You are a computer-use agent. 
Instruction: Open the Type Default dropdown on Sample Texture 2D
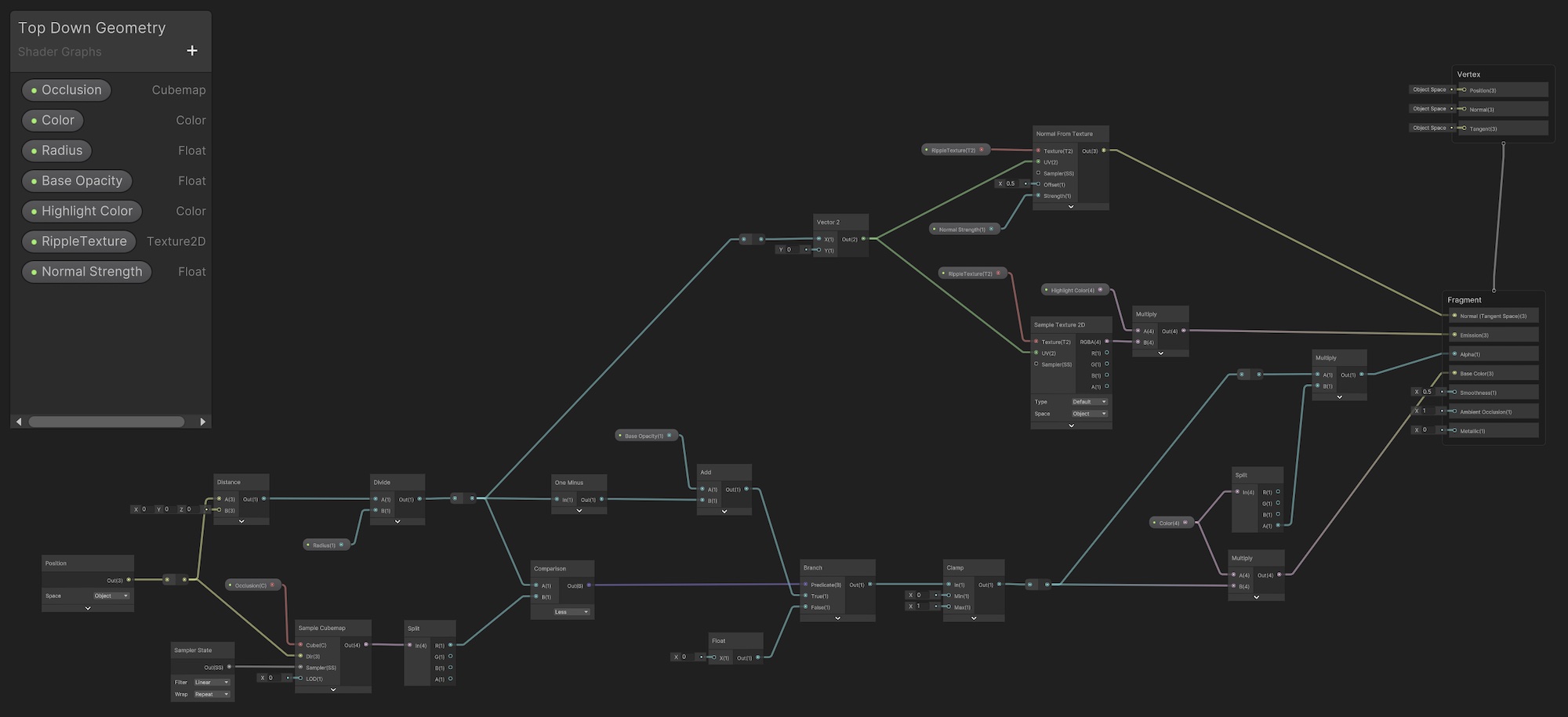click(x=1090, y=402)
